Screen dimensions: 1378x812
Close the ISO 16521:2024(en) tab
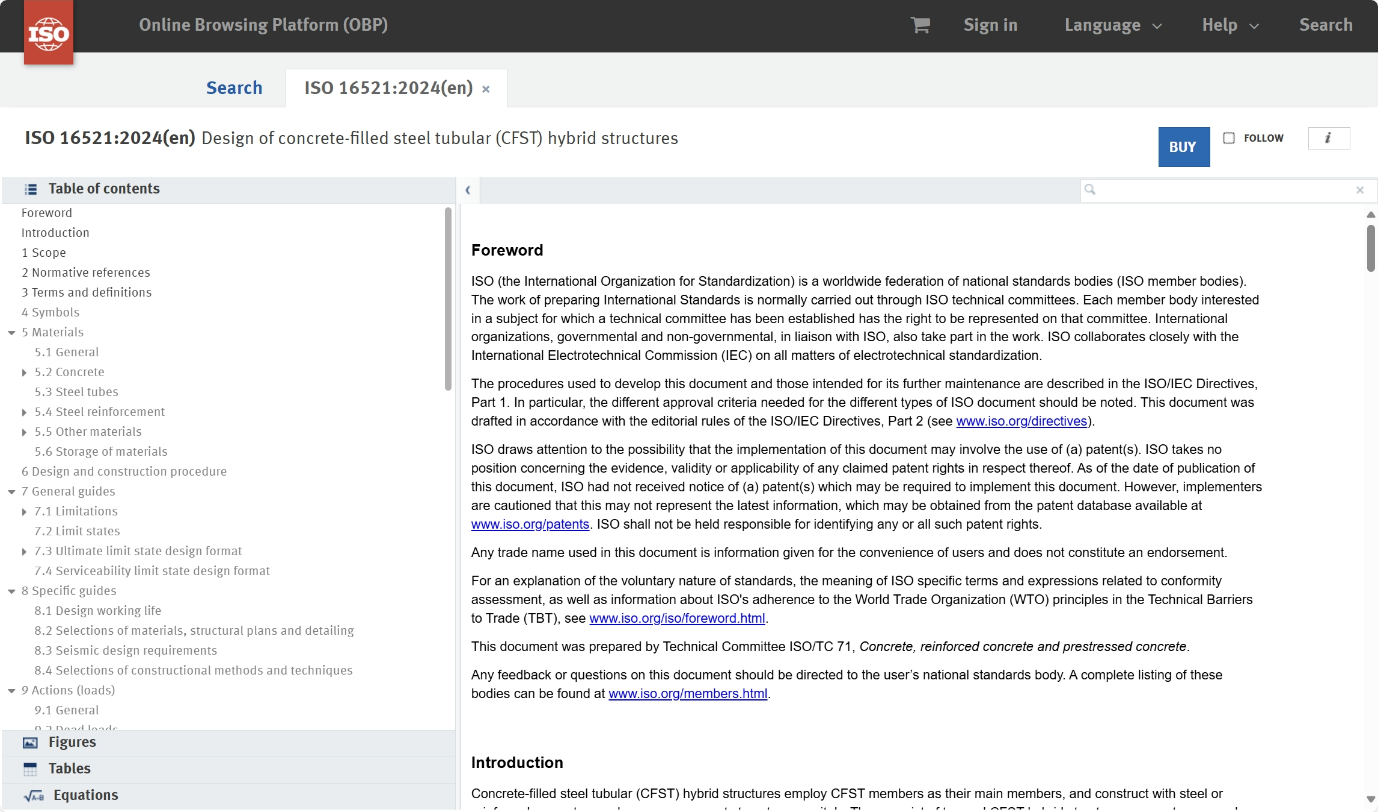coord(486,89)
